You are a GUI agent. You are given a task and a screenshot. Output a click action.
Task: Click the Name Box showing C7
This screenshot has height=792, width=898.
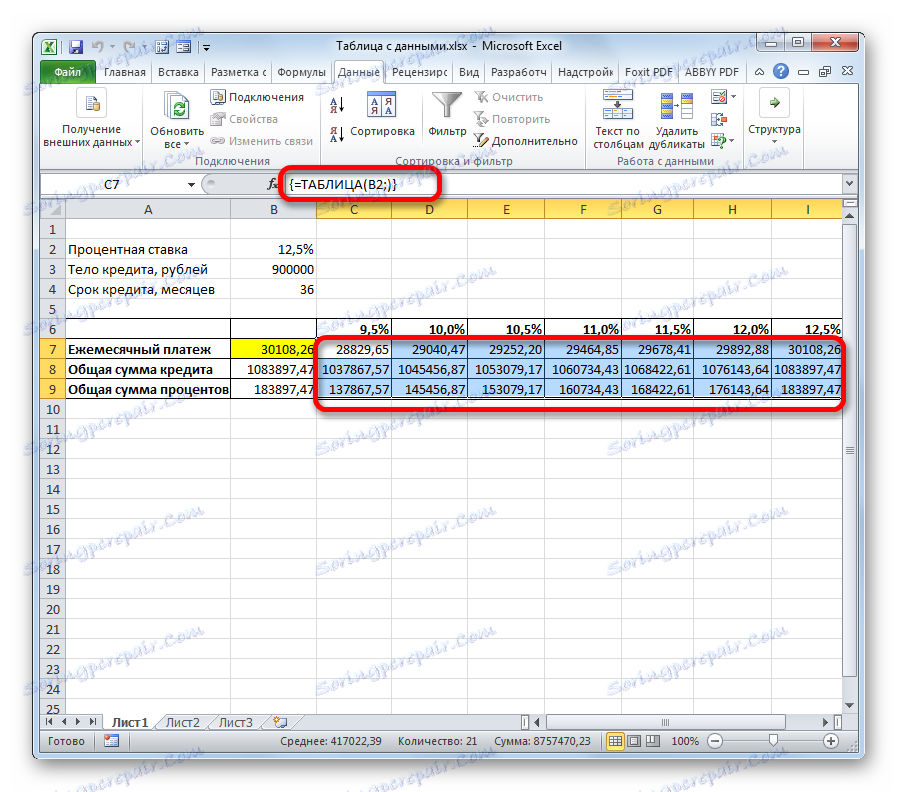point(112,185)
